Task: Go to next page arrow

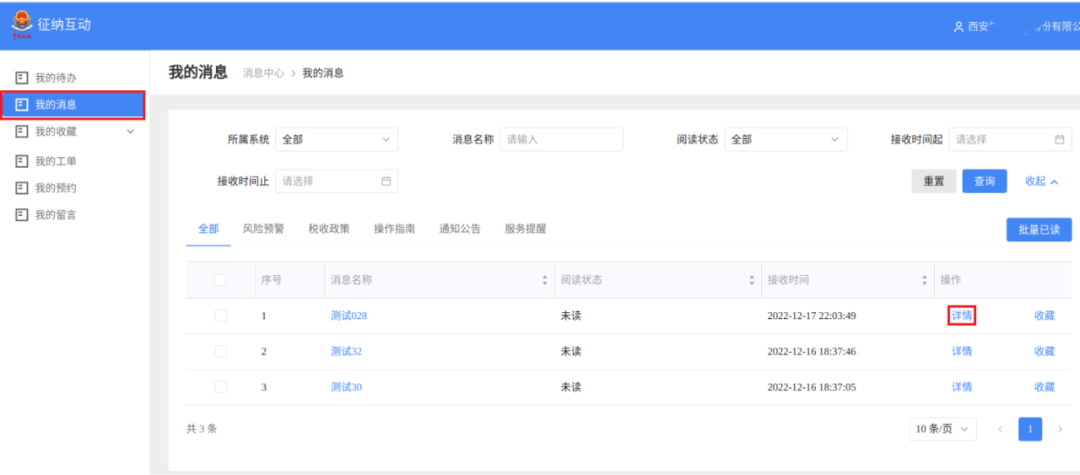Action: (1060, 429)
